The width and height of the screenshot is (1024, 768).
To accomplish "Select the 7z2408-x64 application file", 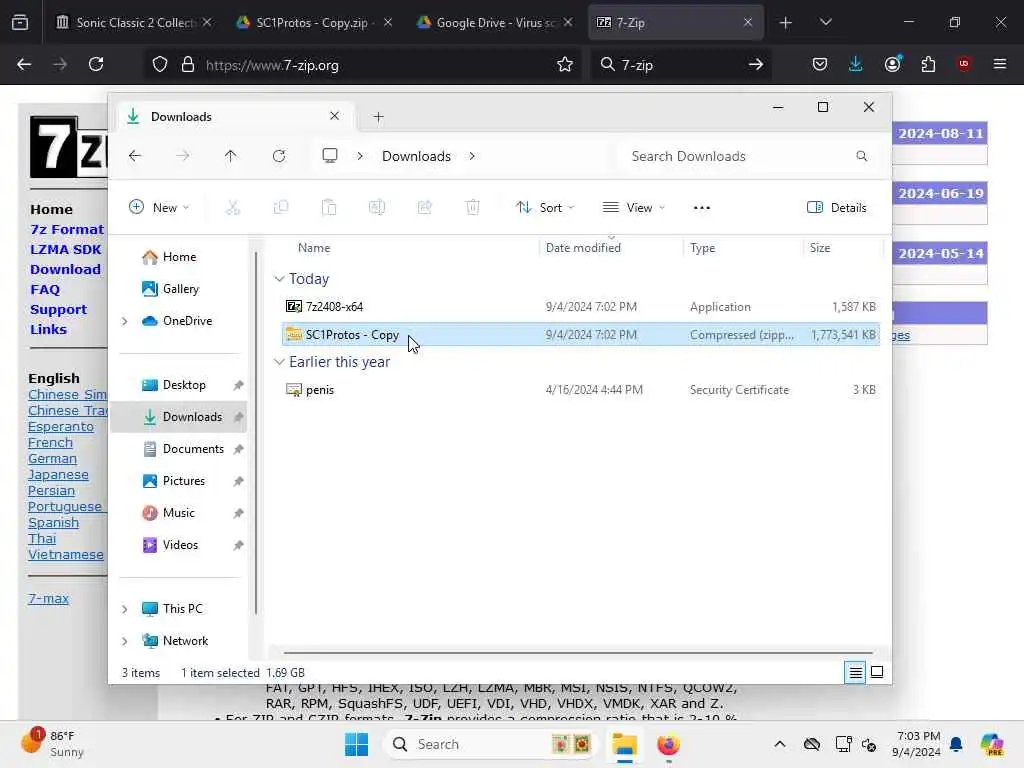I will pyautogui.click(x=581, y=306).
